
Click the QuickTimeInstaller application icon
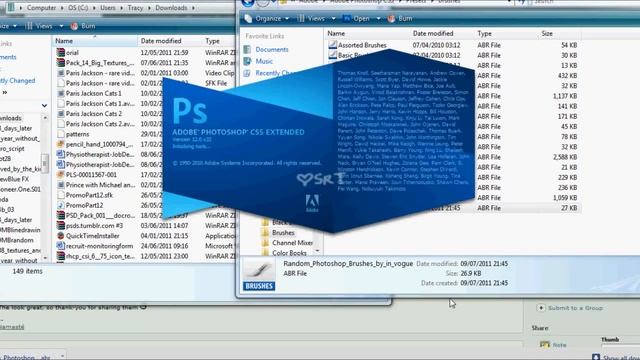[x=61, y=236]
